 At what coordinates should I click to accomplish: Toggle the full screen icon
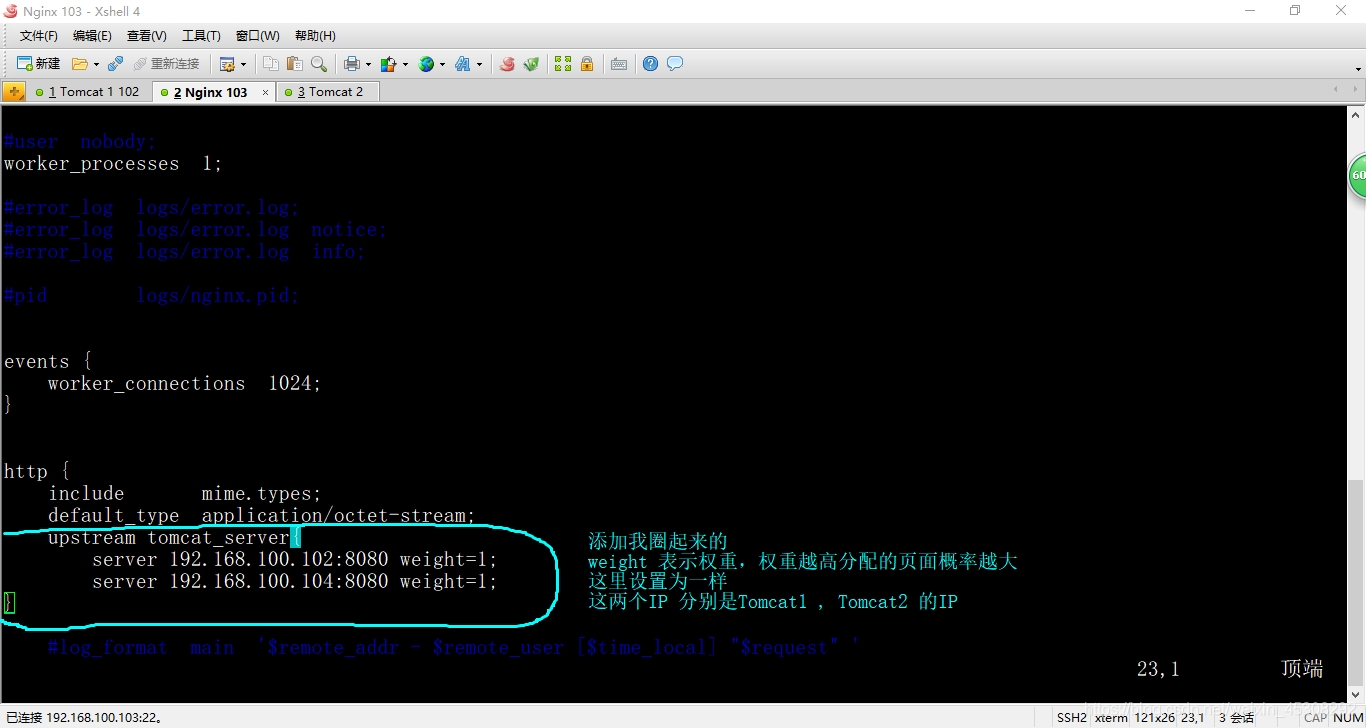pyautogui.click(x=563, y=64)
